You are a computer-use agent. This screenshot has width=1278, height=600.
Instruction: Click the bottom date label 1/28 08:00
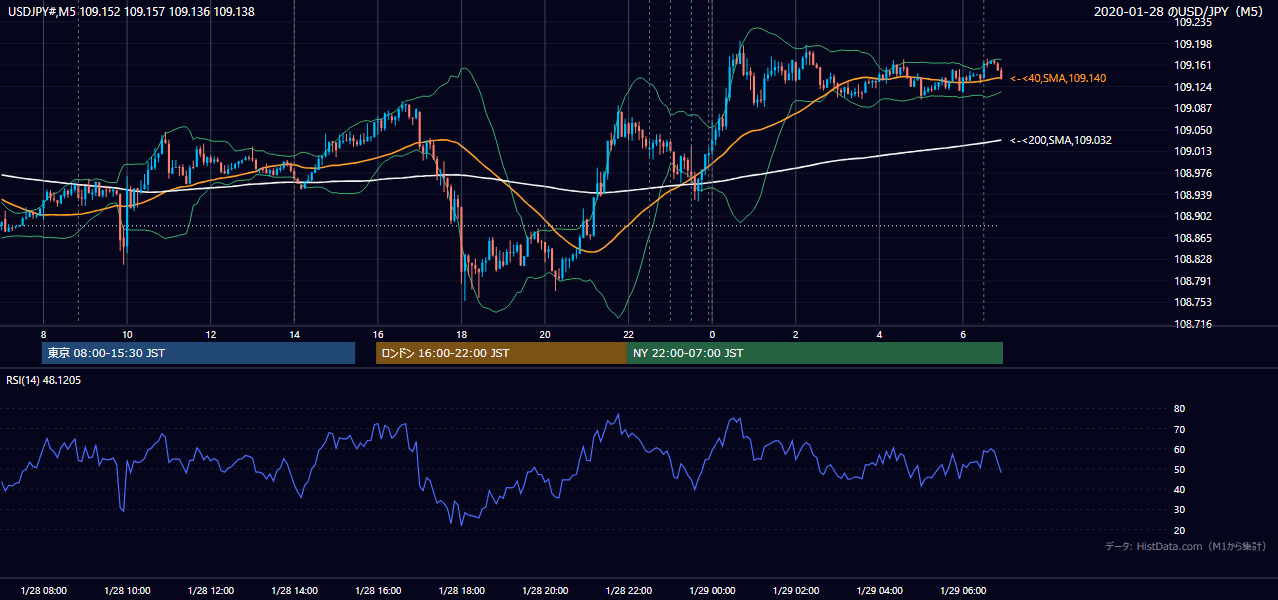(43, 591)
